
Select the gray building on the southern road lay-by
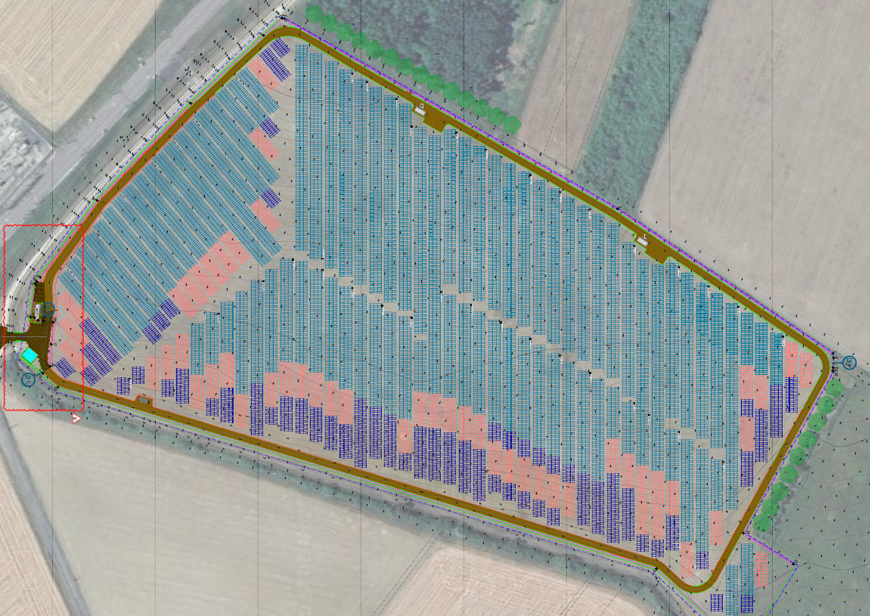[x=143, y=400]
